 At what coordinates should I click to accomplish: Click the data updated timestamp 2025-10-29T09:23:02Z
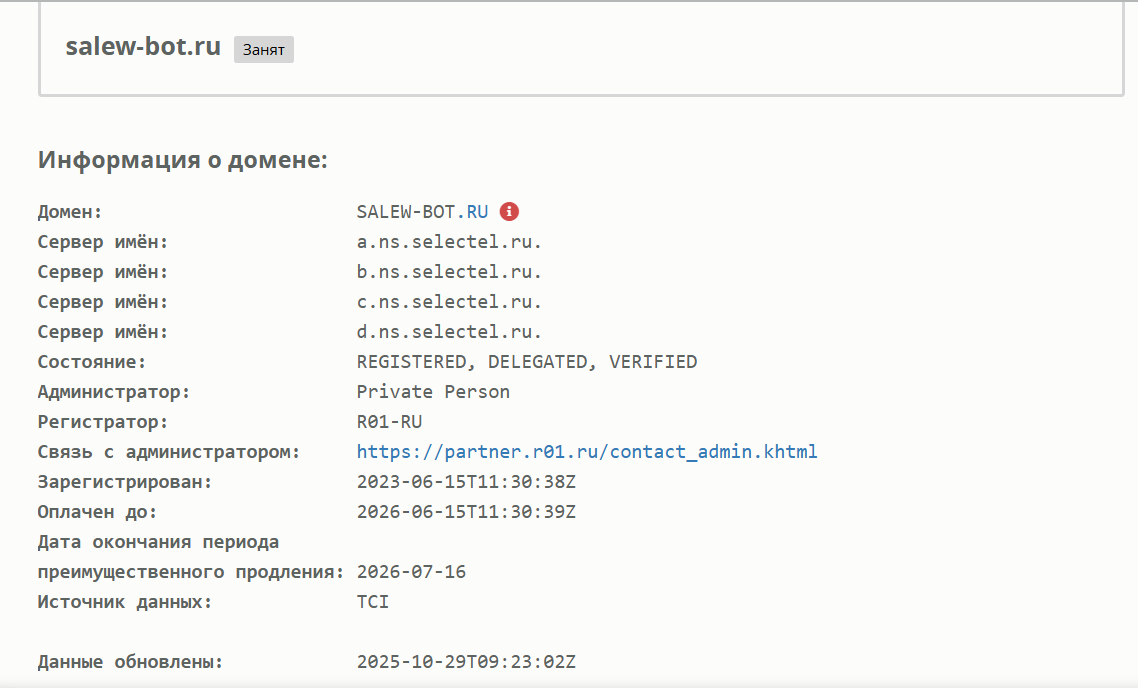coord(466,662)
